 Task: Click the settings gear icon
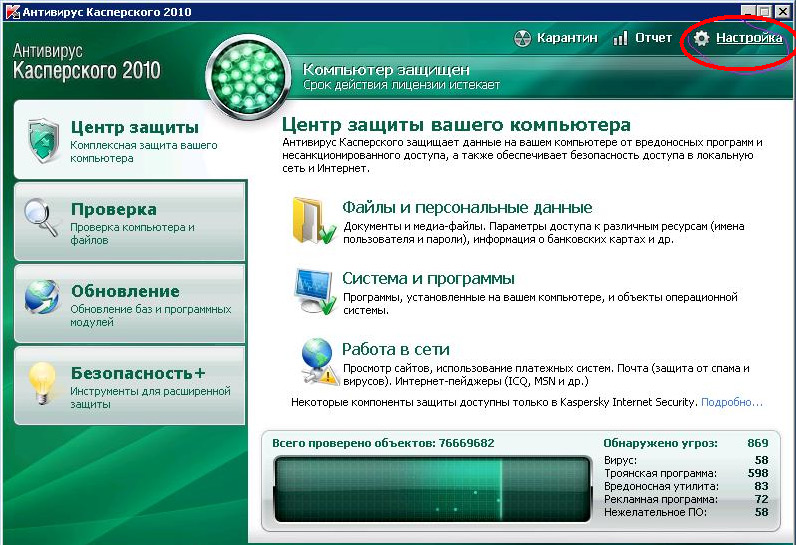pyautogui.click(x=701, y=38)
